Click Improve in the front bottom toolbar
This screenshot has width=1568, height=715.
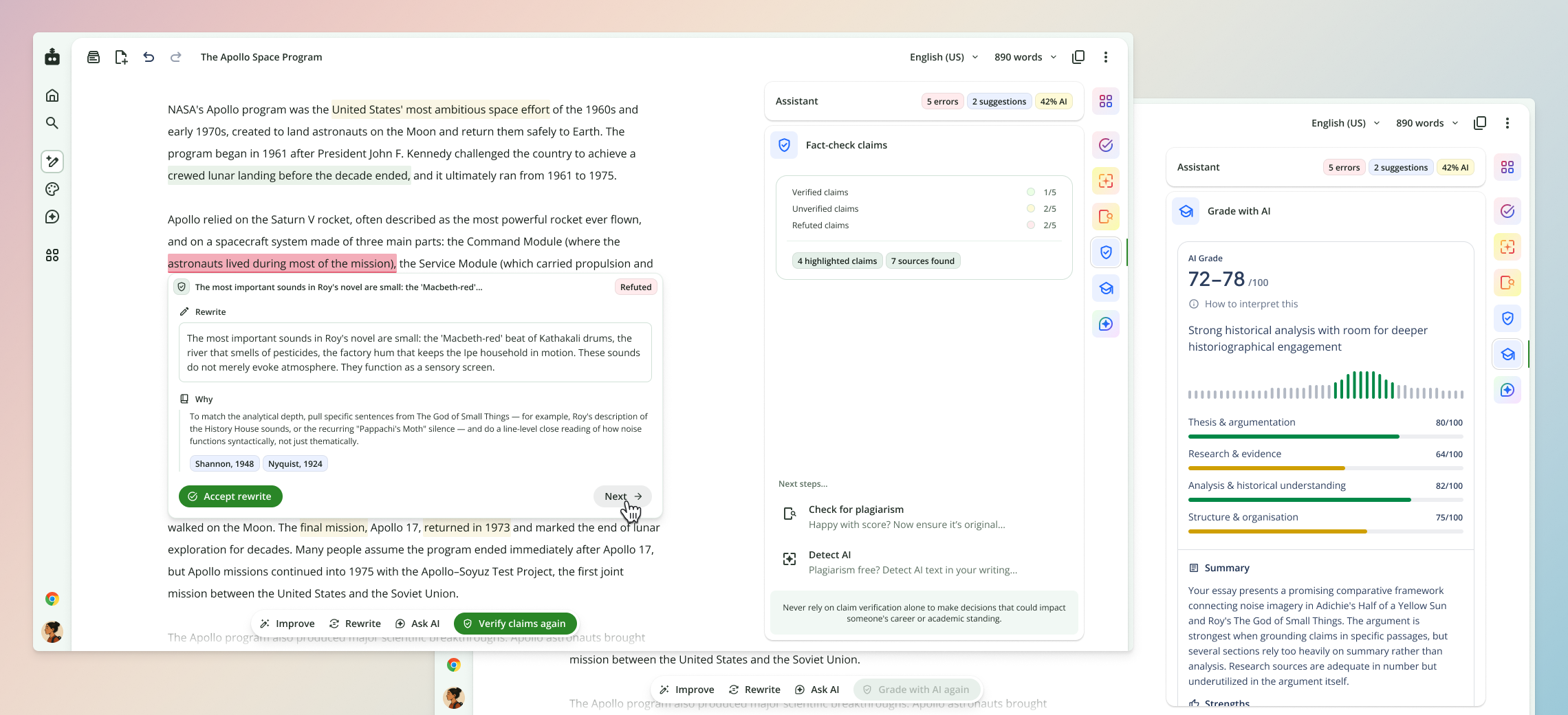tap(287, 624)
